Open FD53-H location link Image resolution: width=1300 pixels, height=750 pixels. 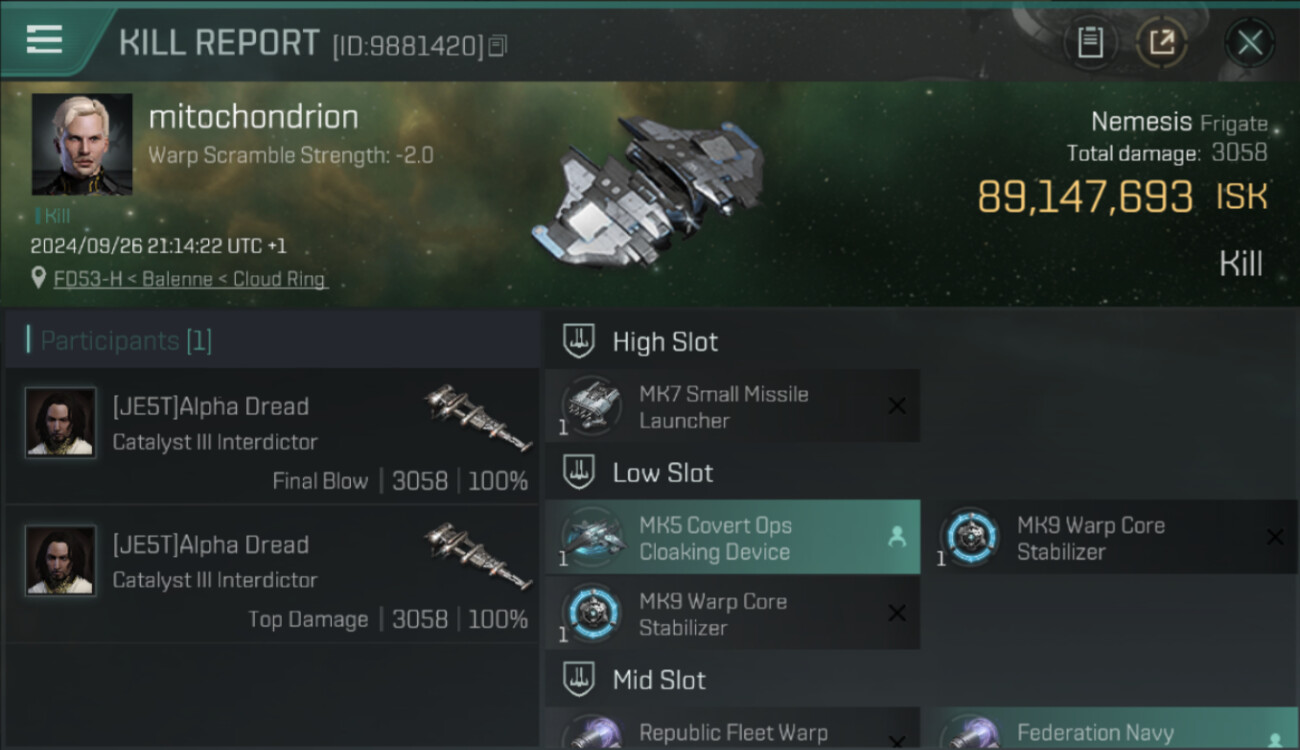(190, 280)
